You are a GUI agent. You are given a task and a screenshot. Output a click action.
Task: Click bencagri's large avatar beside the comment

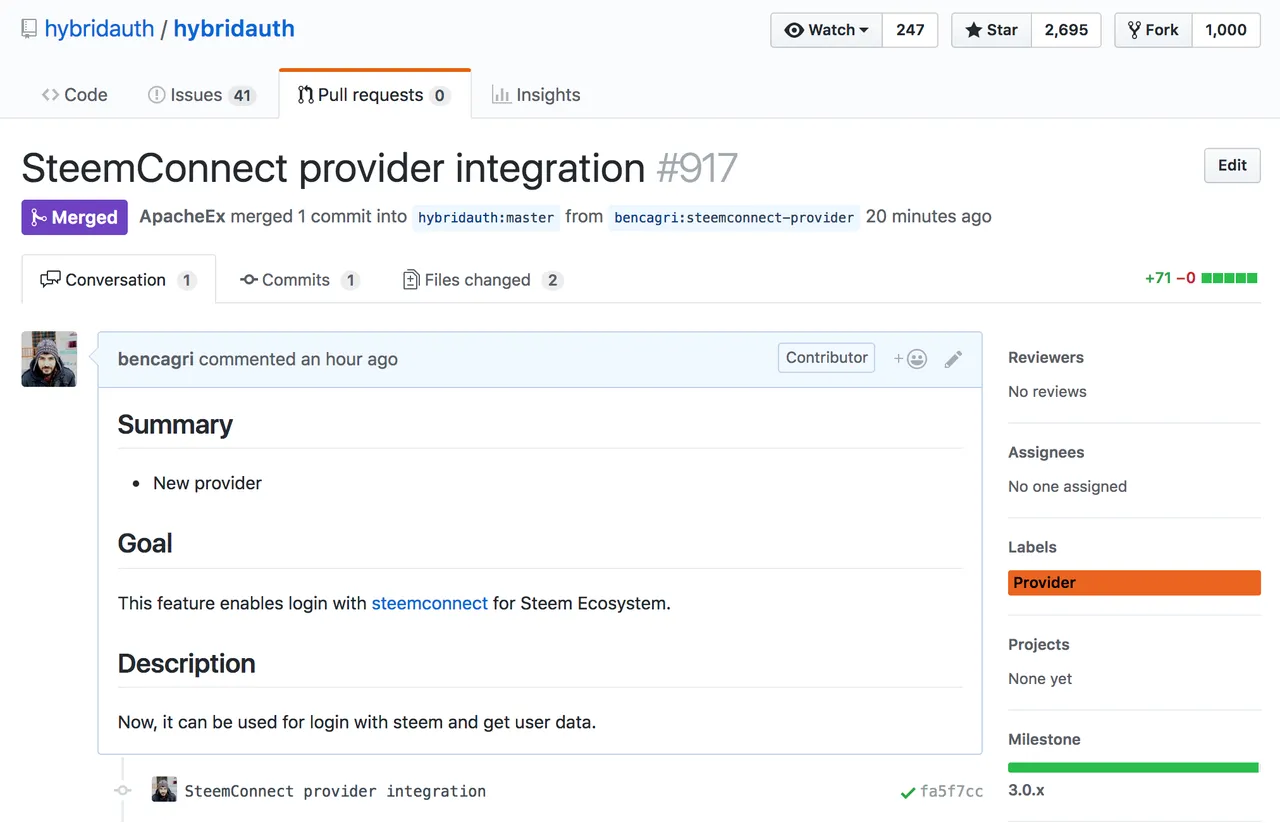[49, 359]
